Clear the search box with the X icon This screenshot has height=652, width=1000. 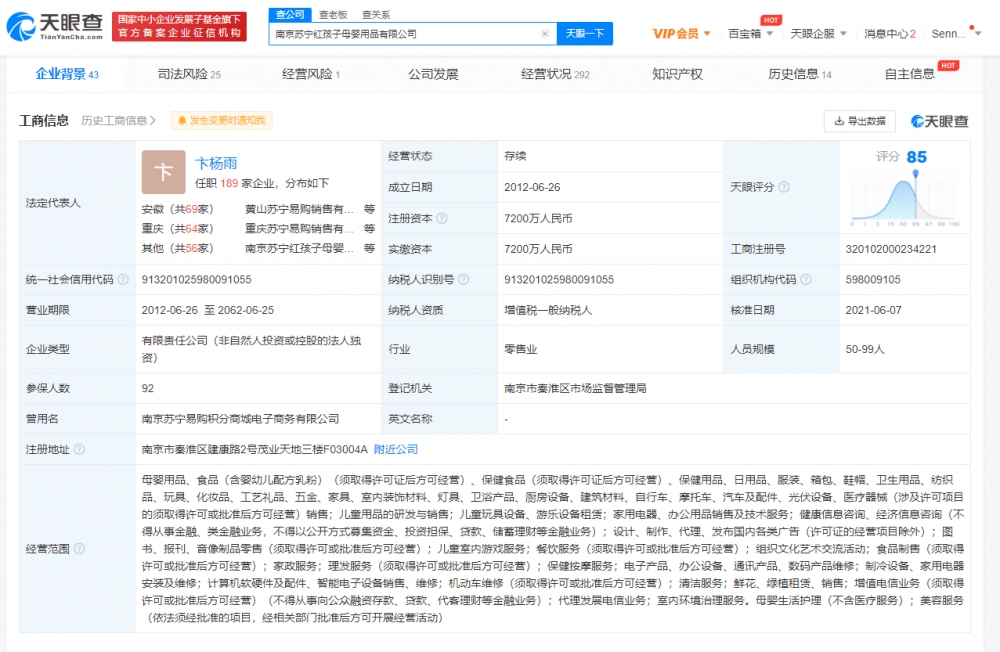(x=545, y=34)
